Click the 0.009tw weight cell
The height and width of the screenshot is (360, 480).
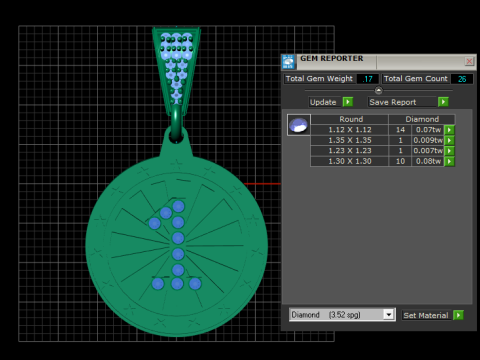(428, 140)
